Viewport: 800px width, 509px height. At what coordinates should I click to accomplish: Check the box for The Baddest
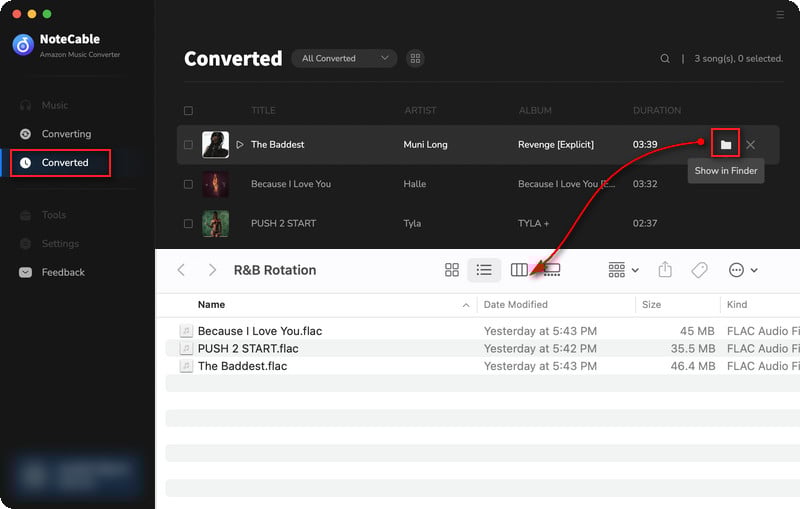click(x=188, y=144)
